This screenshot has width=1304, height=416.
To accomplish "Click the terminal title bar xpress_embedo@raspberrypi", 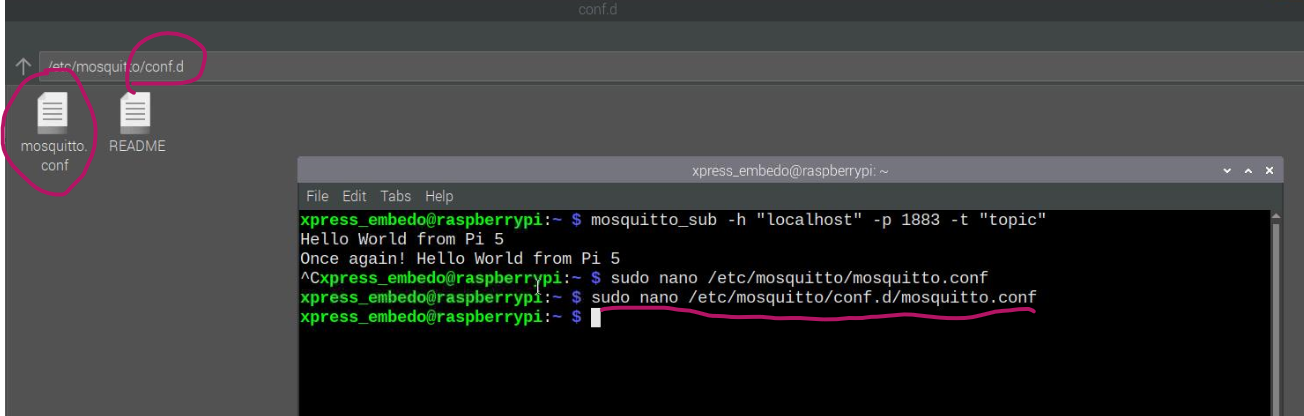I will click(790, 171).
